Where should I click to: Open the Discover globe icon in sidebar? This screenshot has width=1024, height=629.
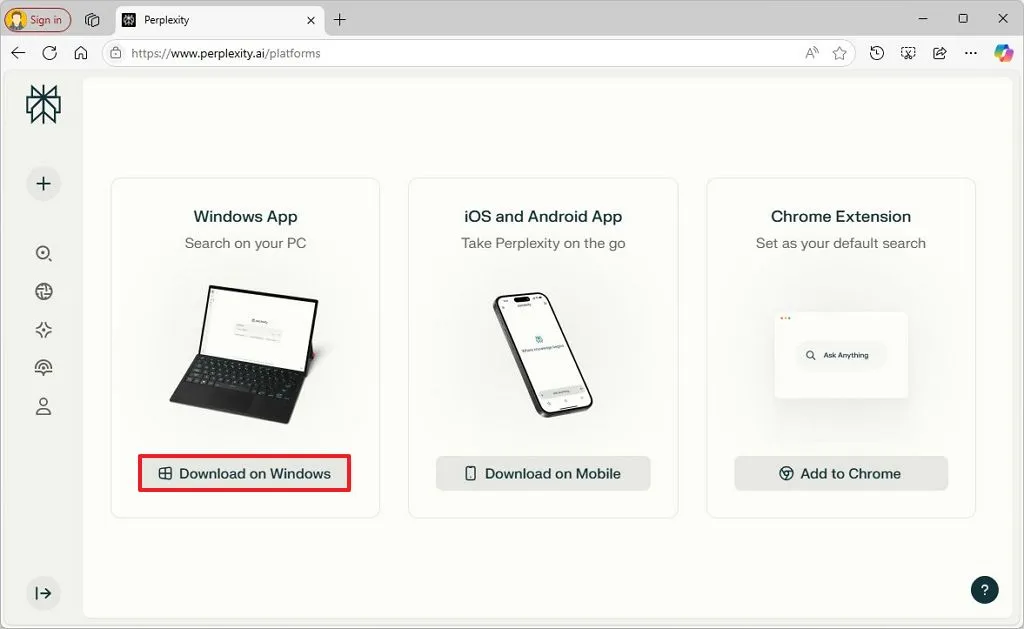[x=43, y=291]
